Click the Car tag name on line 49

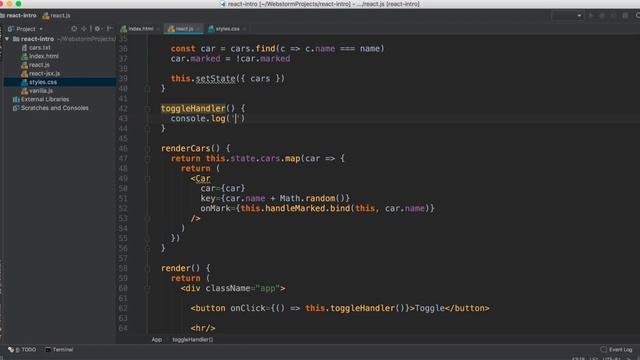point(203,179)
